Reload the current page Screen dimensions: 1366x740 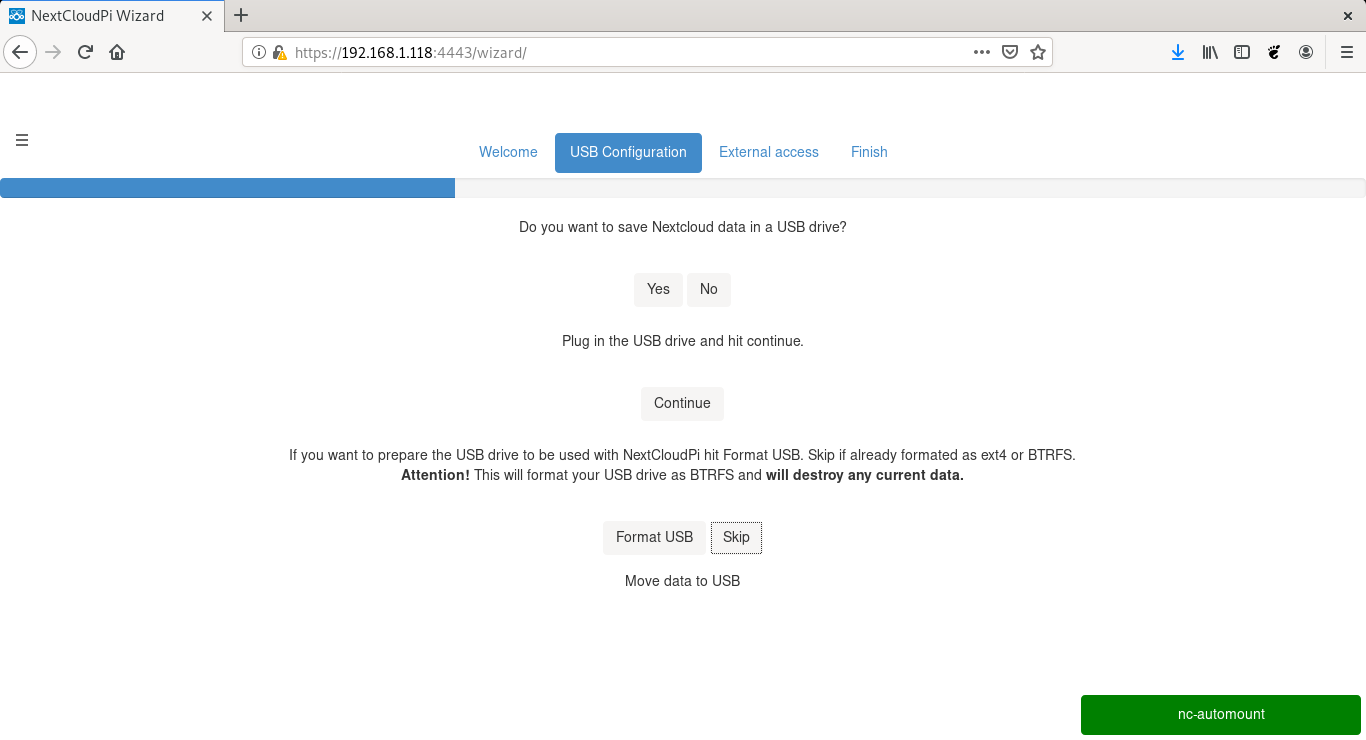tap(85, 52)
